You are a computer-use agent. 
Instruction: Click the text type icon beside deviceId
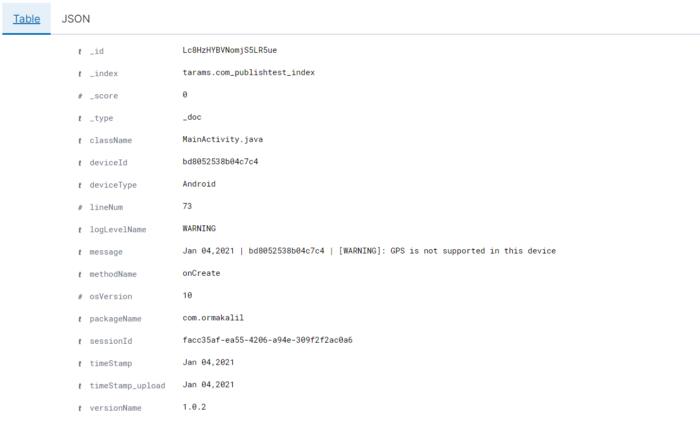(x=79, y=163)
